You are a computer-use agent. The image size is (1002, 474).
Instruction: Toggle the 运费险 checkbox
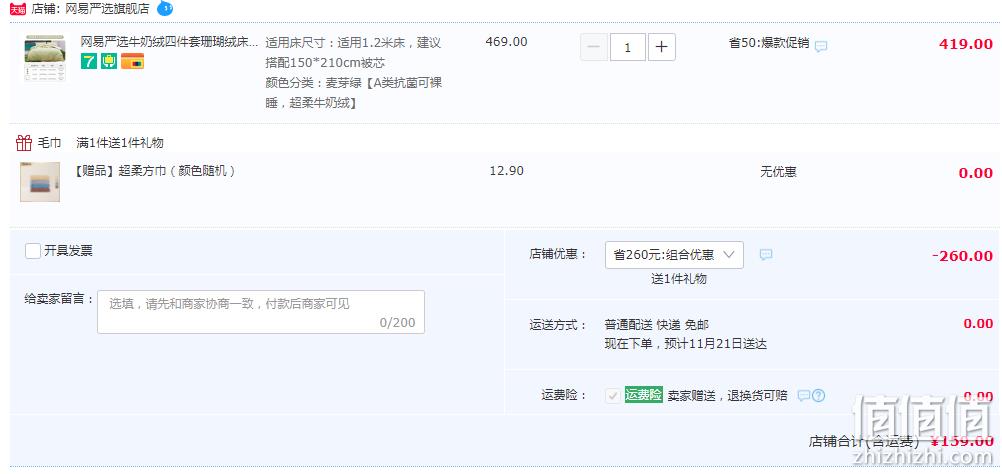(x=613, y=395)
